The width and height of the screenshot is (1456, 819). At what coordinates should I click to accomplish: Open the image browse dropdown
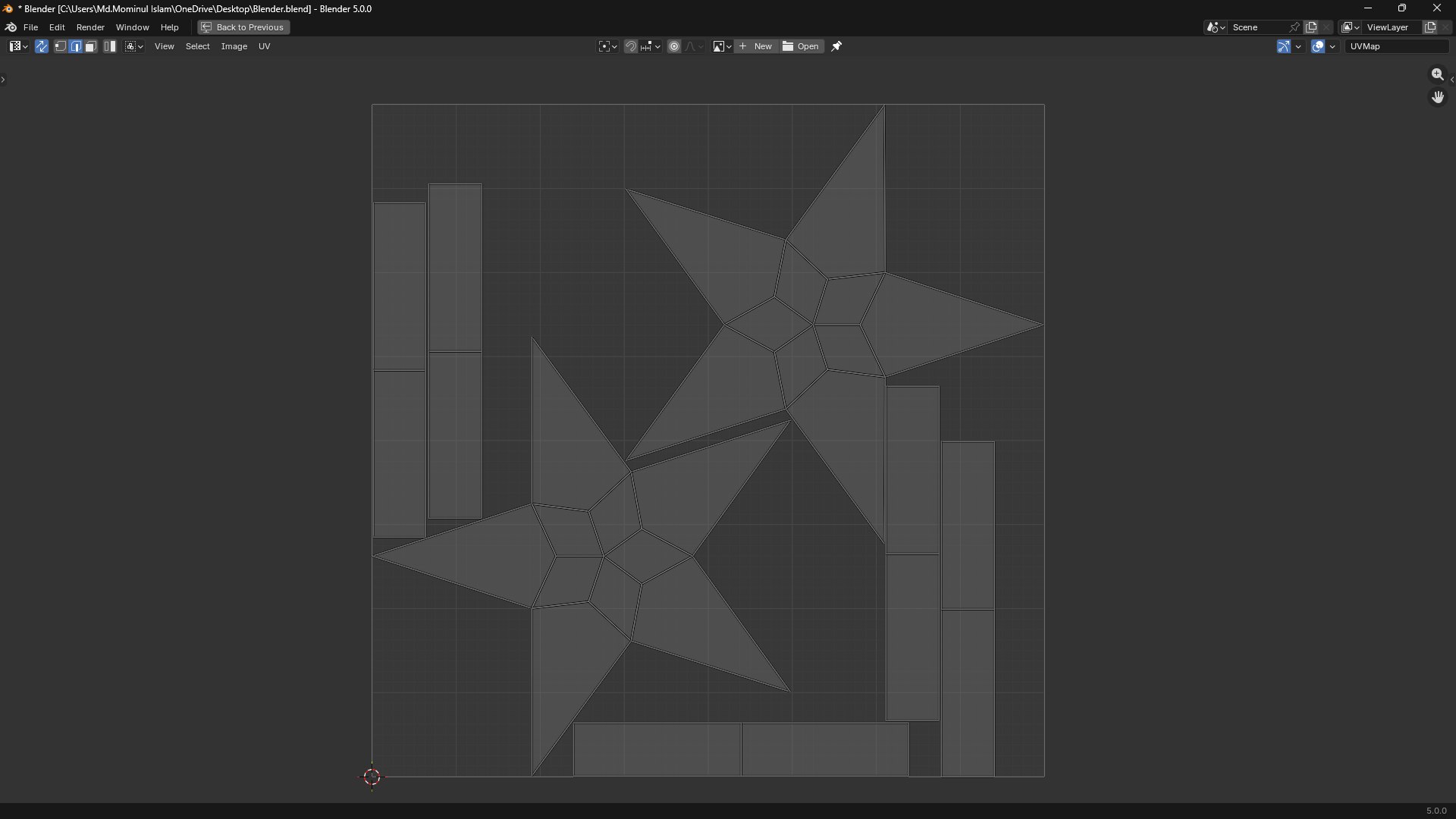click(721, 46)
